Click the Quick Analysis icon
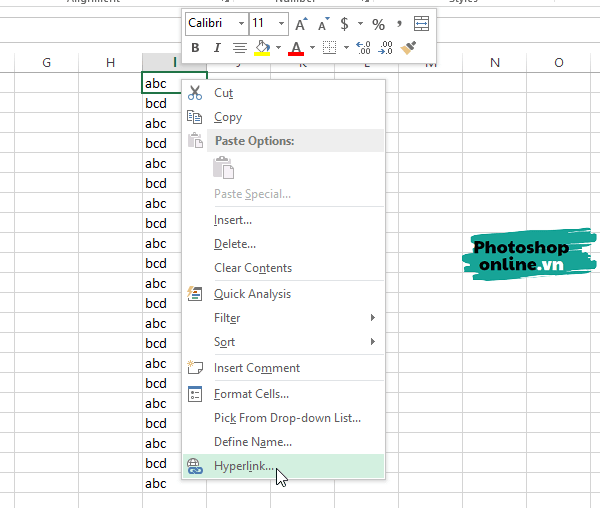This screenshot has height=508, width=600. 194,294
